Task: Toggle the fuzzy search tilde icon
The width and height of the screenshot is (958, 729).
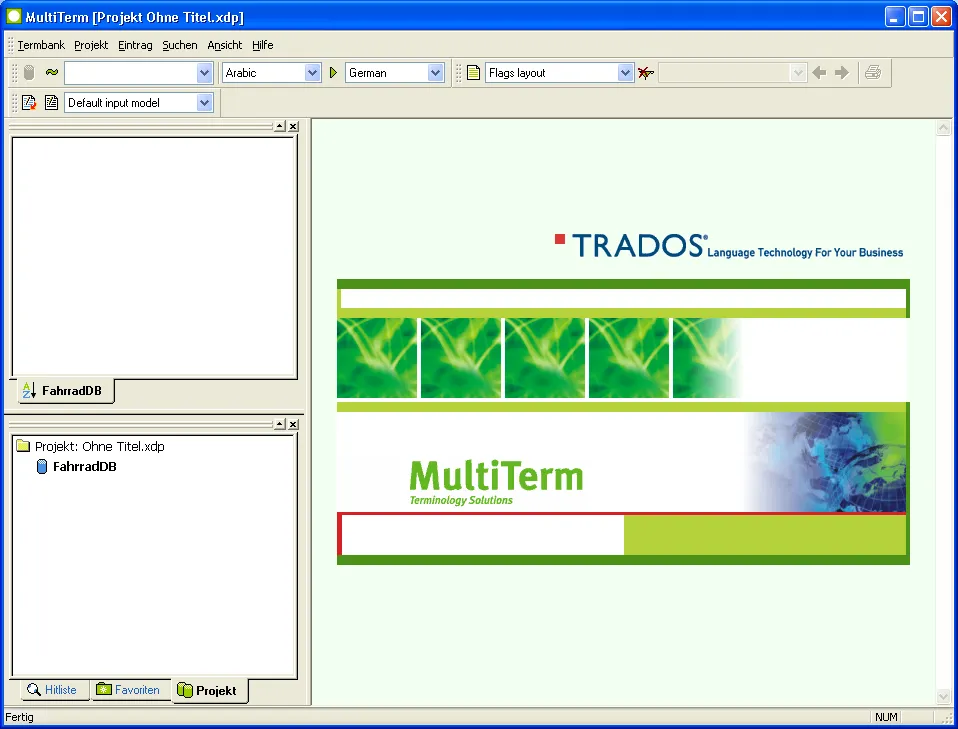Action: click(x=52, y=72)
